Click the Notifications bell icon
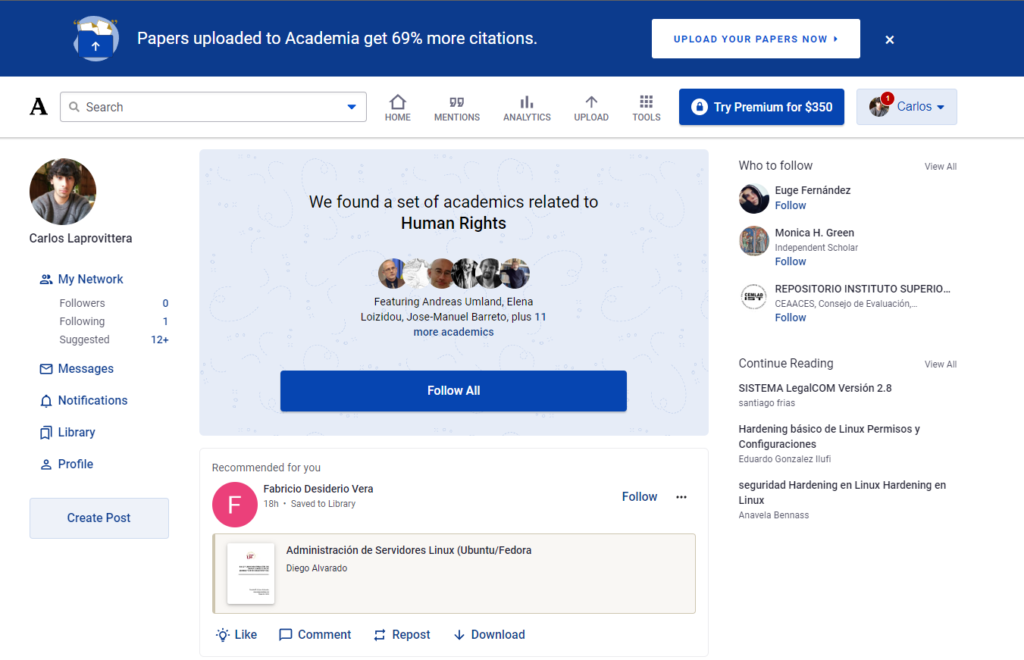The width and height of the screenshot is (1024, 660). pyautogui.click(x=46, y=401)
